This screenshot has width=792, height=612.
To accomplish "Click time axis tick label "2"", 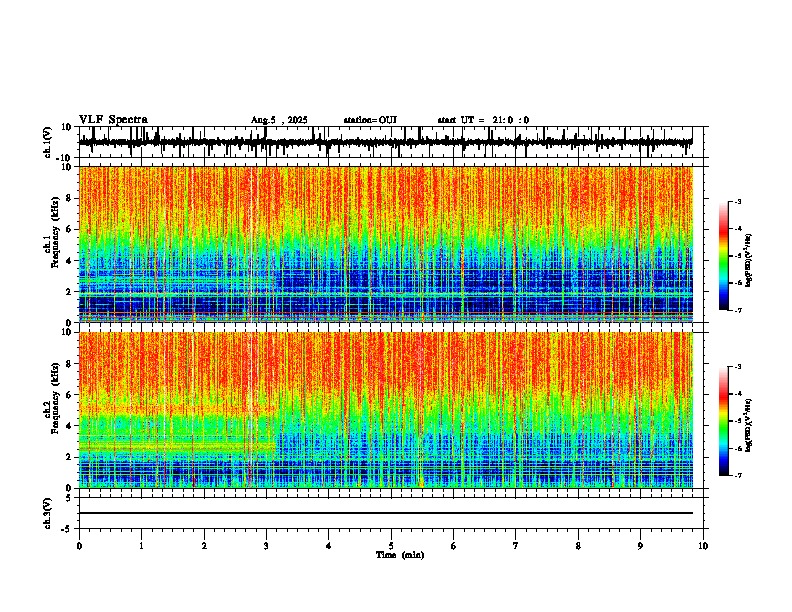I will point(204,546).
